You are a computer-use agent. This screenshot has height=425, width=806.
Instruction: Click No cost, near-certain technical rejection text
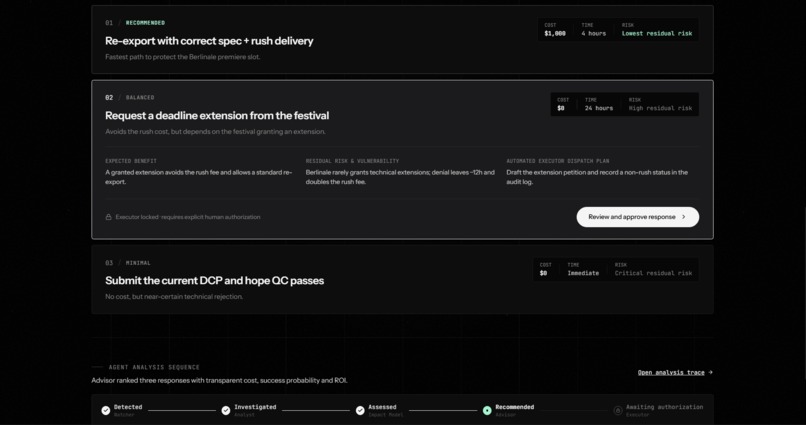[x=174, y=297]
